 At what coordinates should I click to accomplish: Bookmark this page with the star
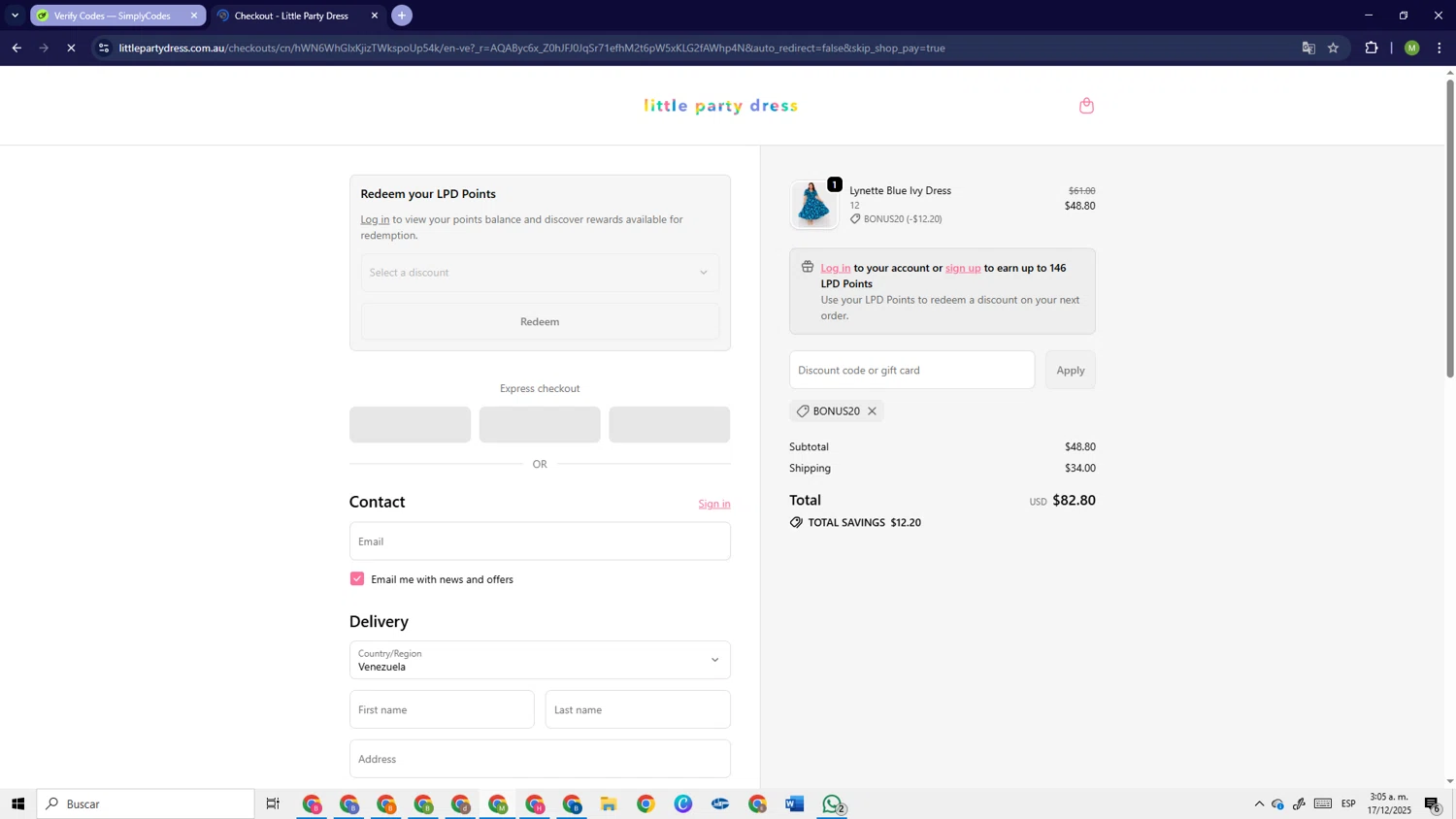point(1334,48)
